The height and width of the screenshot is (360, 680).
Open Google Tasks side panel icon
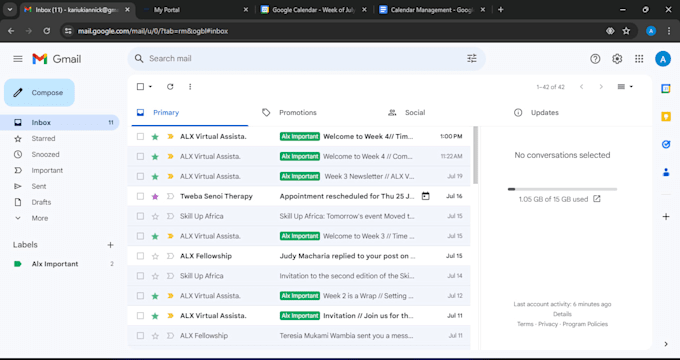point(666,144)
